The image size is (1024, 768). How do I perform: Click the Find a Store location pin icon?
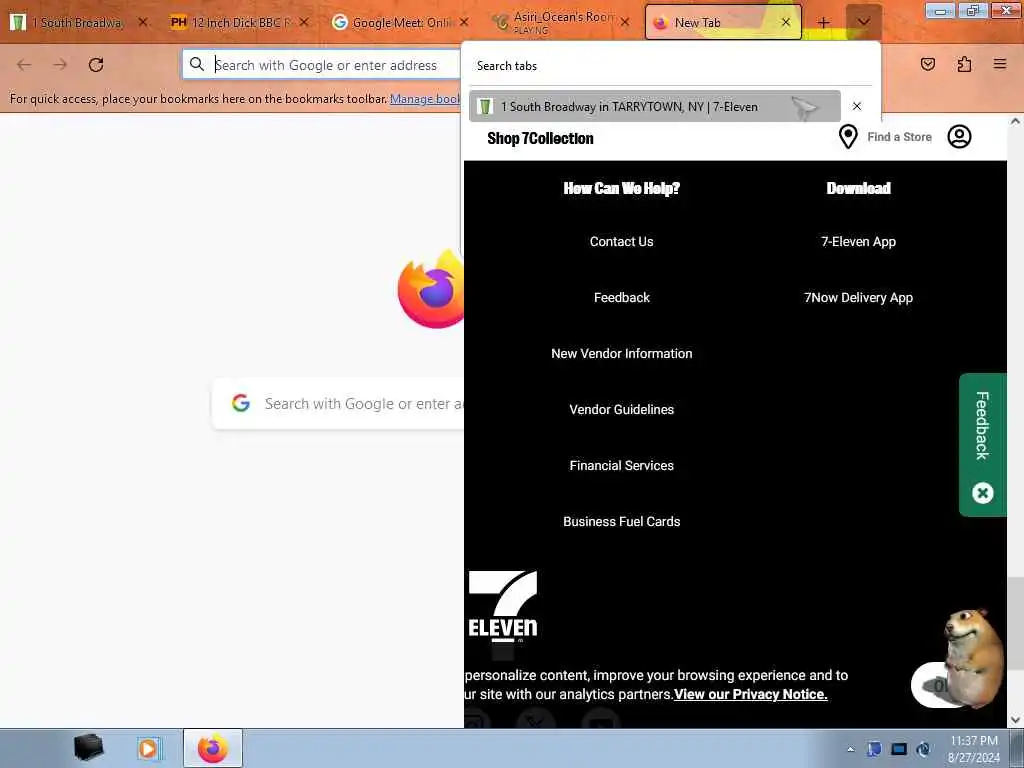[848, 136]
